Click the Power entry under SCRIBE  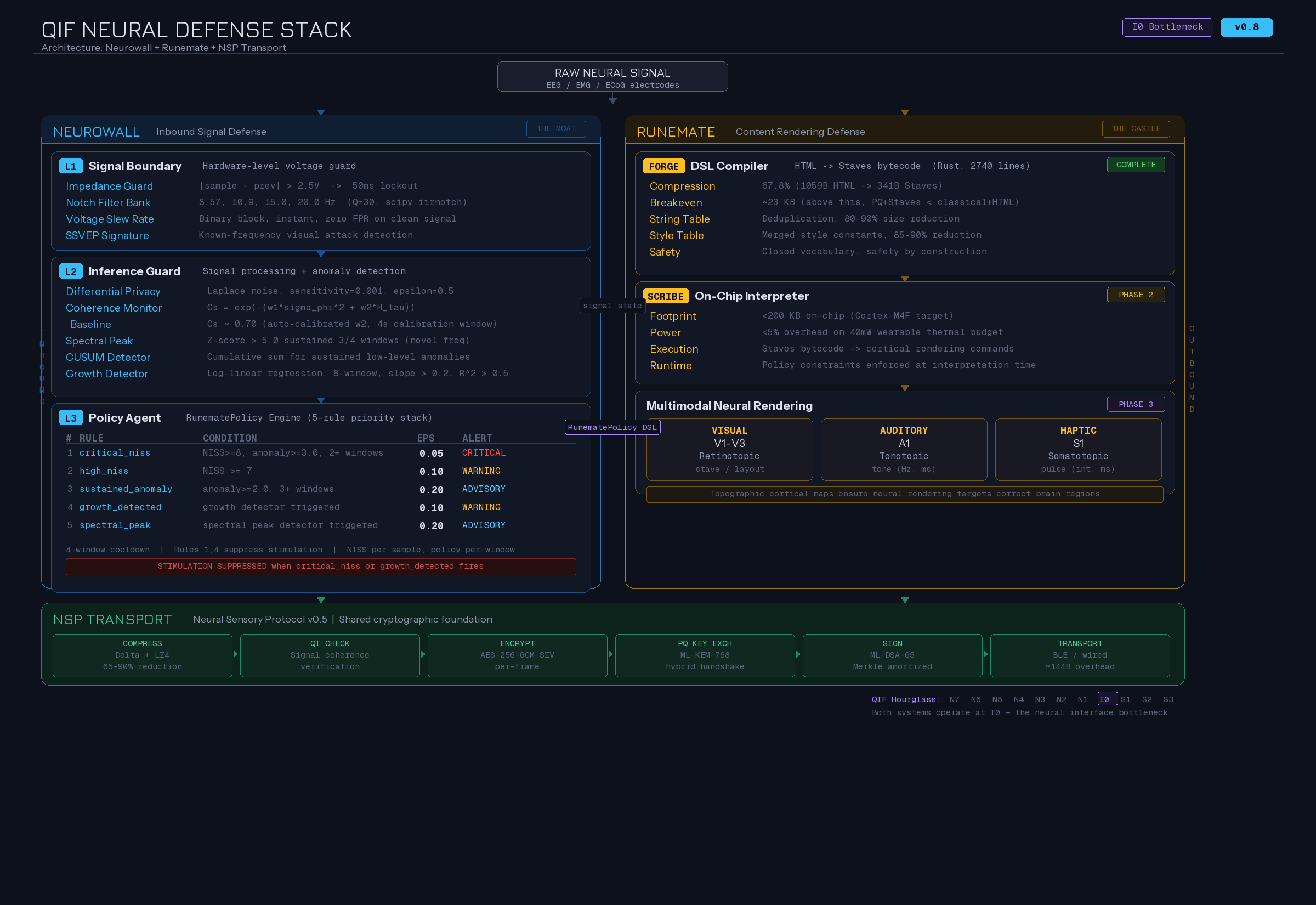665,332
